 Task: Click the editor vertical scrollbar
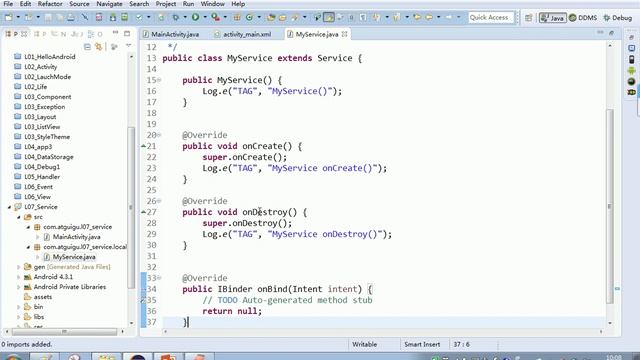tap(610, 206)
